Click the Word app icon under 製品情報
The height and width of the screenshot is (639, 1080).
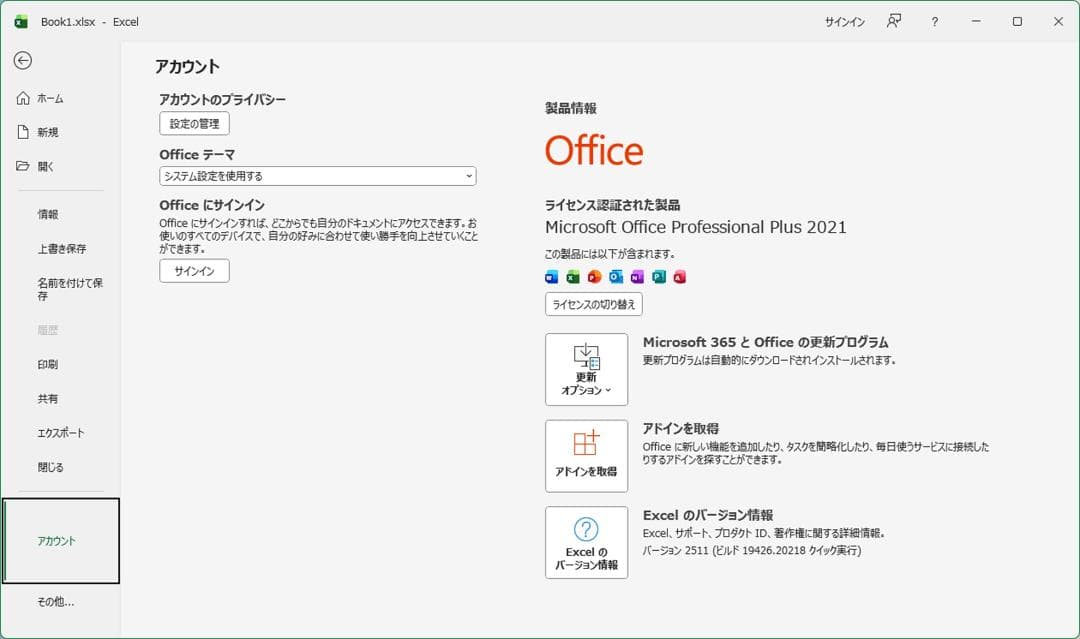click(x=551, y=276)
